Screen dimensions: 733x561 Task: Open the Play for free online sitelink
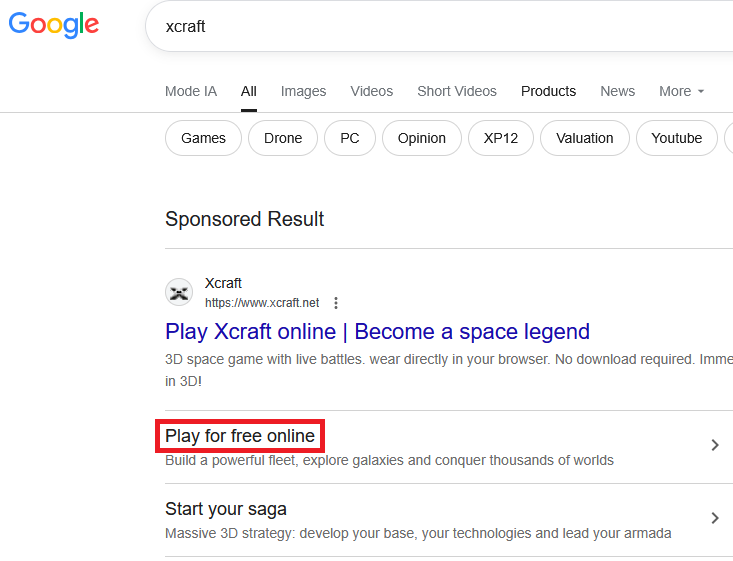pyautogui.click(x=240, y=436)
